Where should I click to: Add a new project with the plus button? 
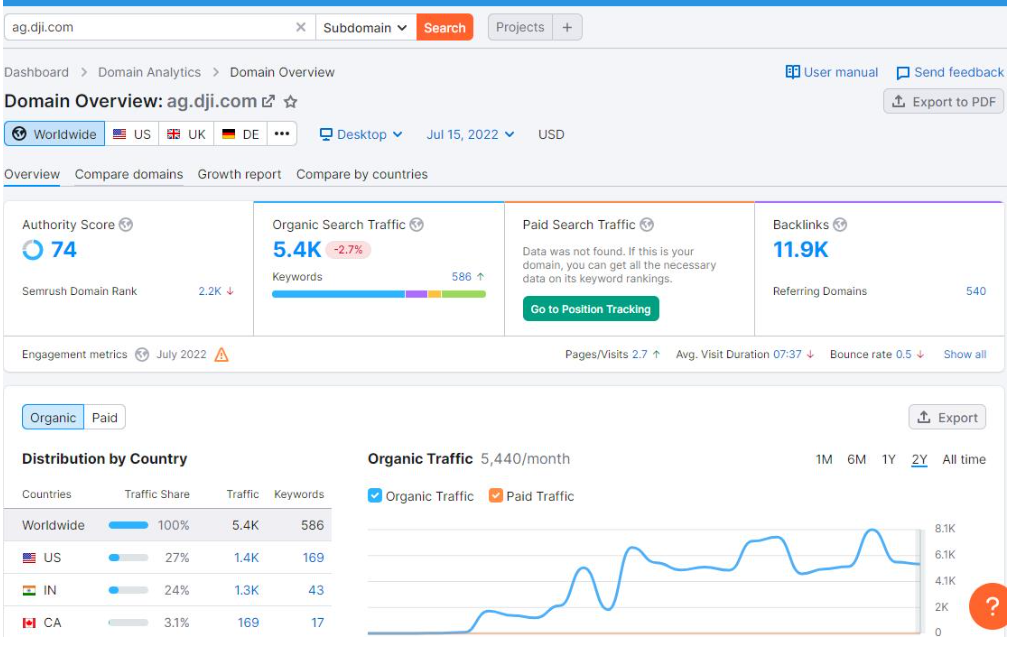(x=567, y=27)
